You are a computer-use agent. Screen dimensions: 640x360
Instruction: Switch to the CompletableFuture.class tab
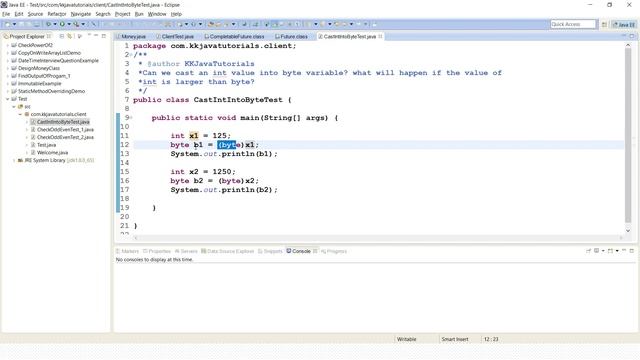(x=234, y=36)
